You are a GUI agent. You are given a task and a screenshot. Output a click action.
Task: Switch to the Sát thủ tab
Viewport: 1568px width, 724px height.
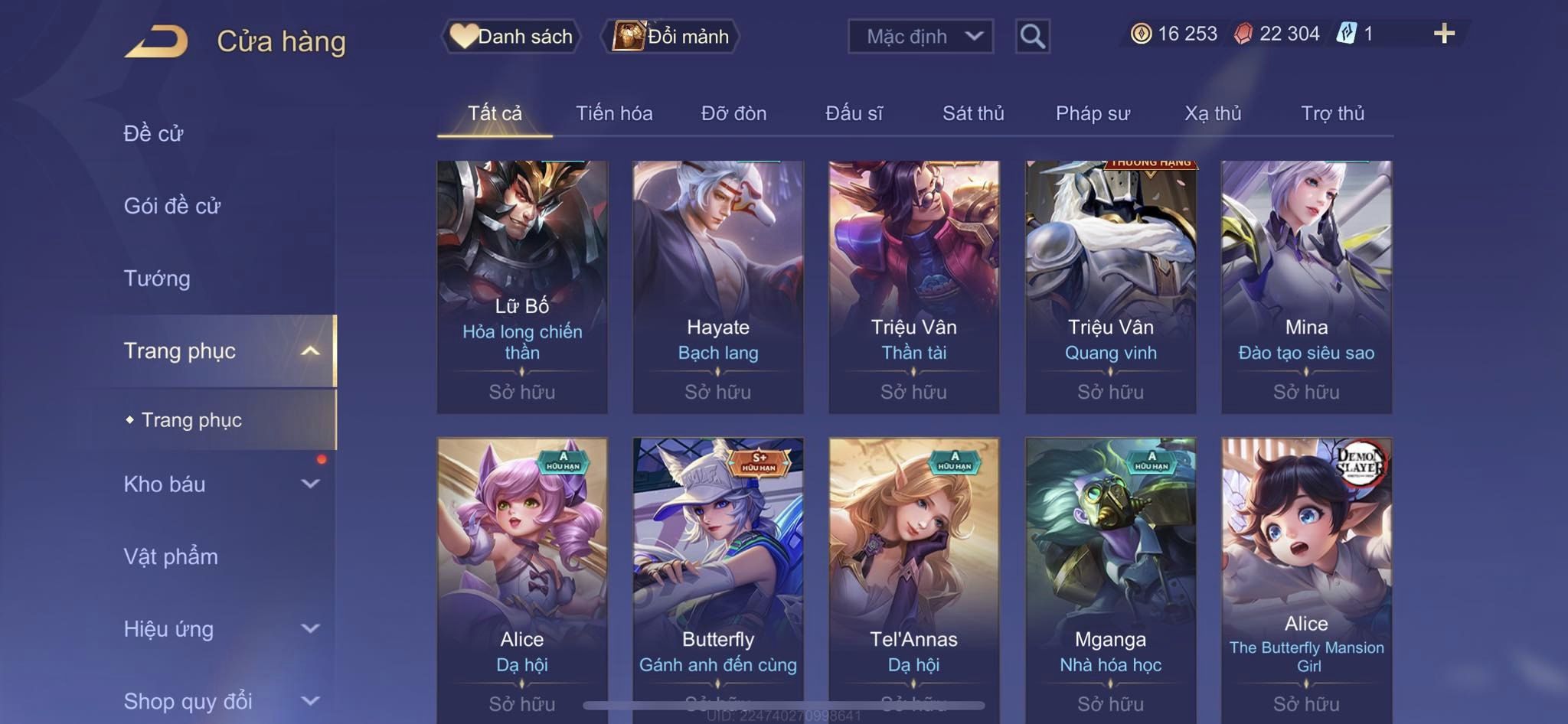coord(972,113)
